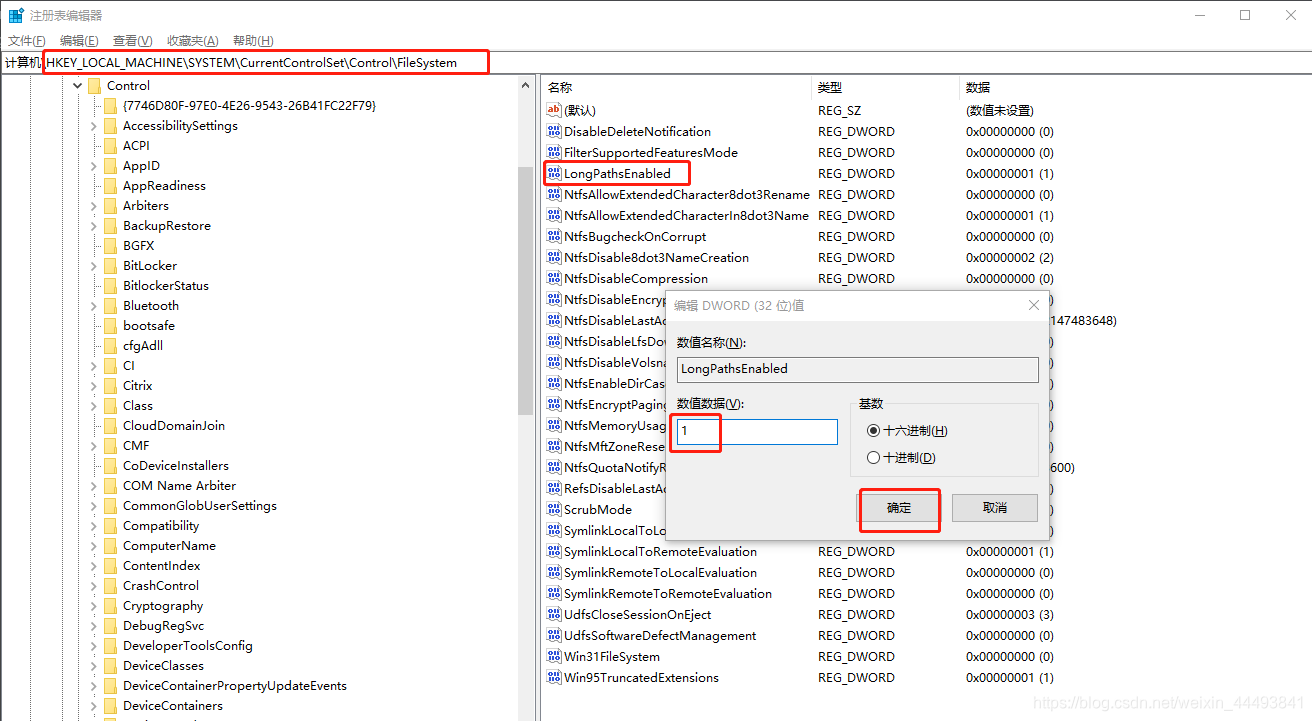Select the NtfsAllowExtendedCharacter8dot3Rename value name
The height and width of the screenshot is (721, 1312).
coord(687,194)
